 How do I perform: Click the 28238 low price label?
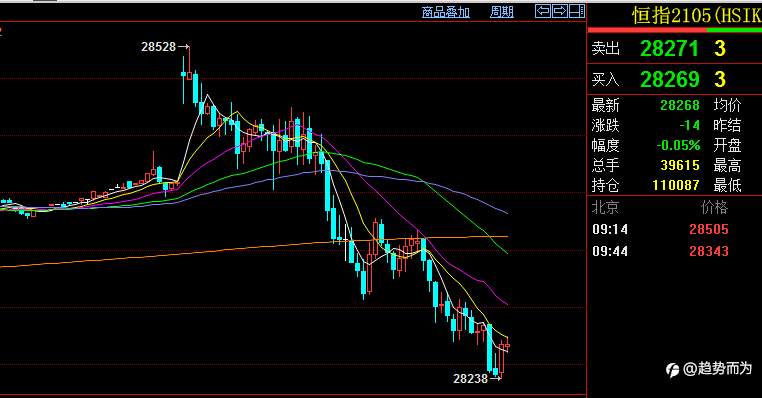coord(470,379)
